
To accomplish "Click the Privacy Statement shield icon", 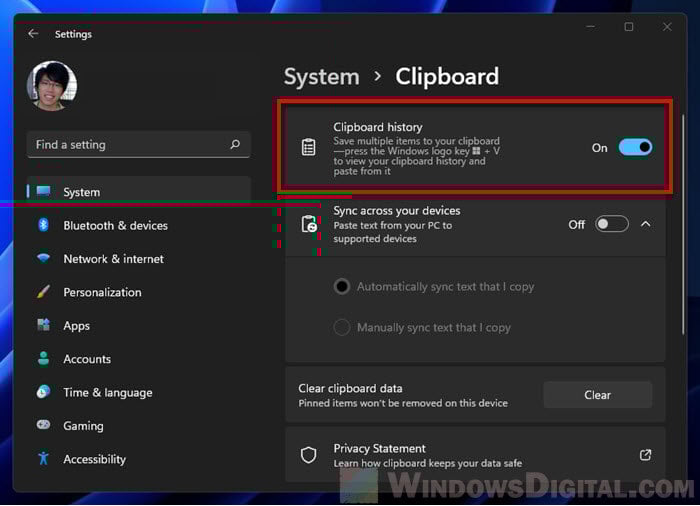I will (x=308, y=455).
